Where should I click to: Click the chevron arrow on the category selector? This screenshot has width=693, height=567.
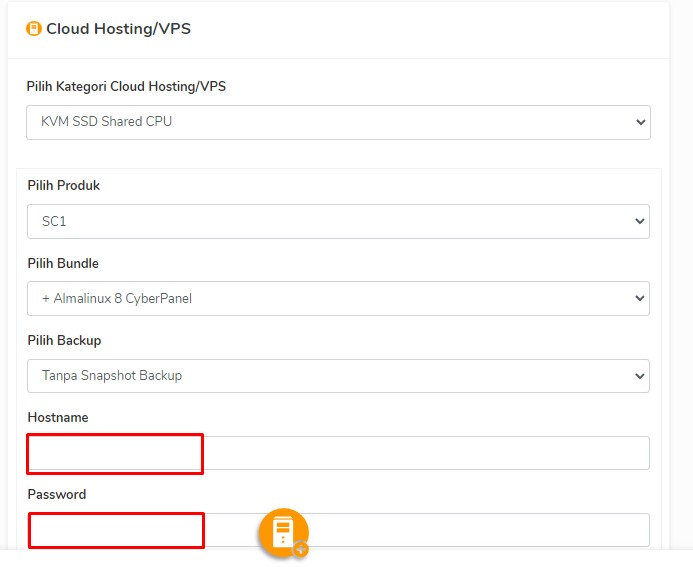pyautogui.click(x=640, y=122)
